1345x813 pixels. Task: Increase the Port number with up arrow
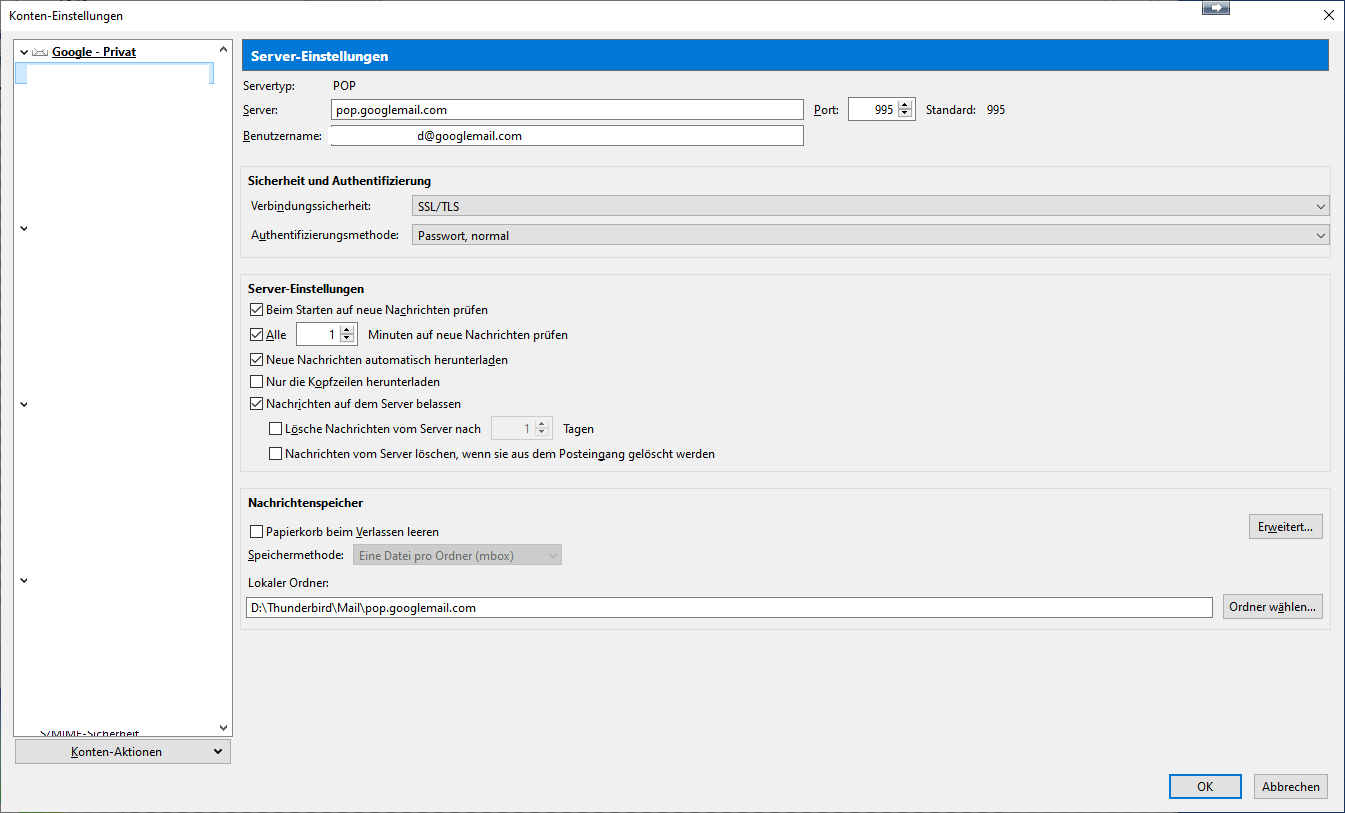point(906,105)
